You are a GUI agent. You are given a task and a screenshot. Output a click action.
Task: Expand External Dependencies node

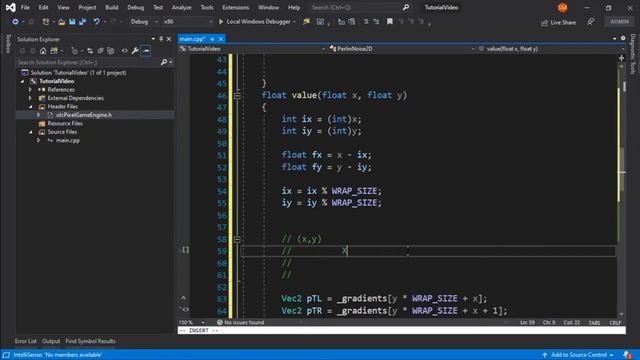30,98
